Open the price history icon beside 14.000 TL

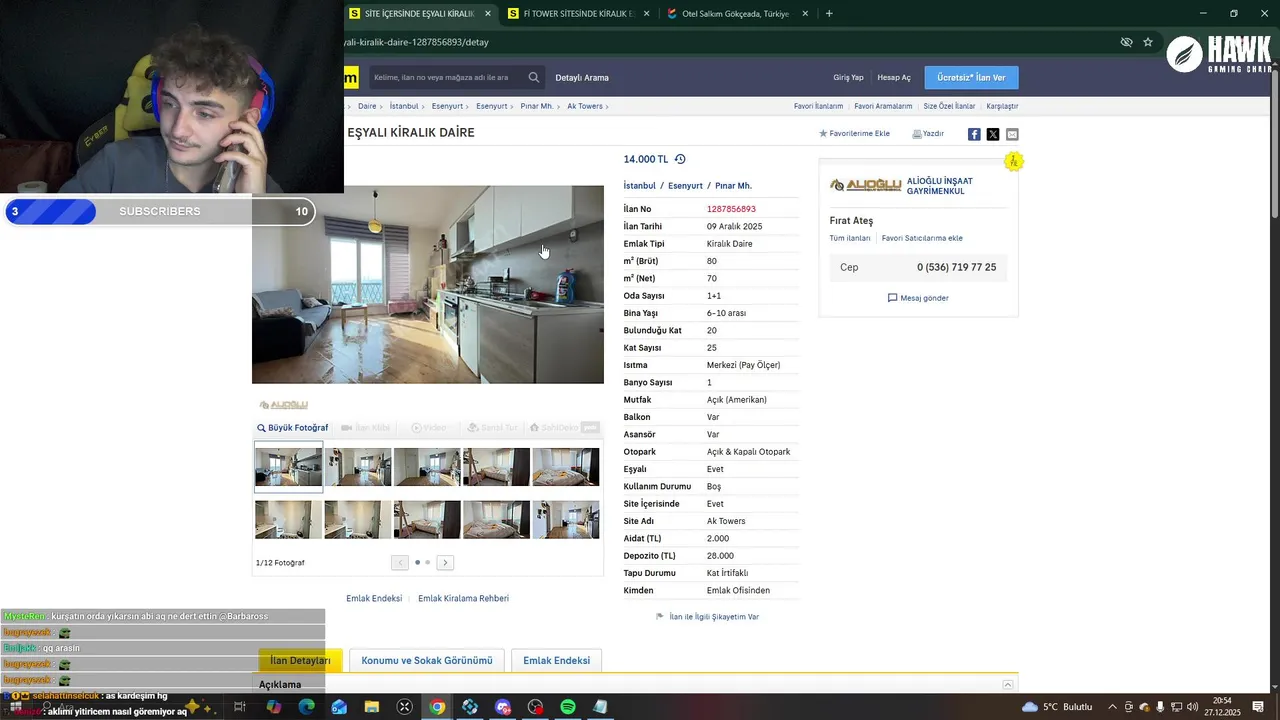(680, 159)
